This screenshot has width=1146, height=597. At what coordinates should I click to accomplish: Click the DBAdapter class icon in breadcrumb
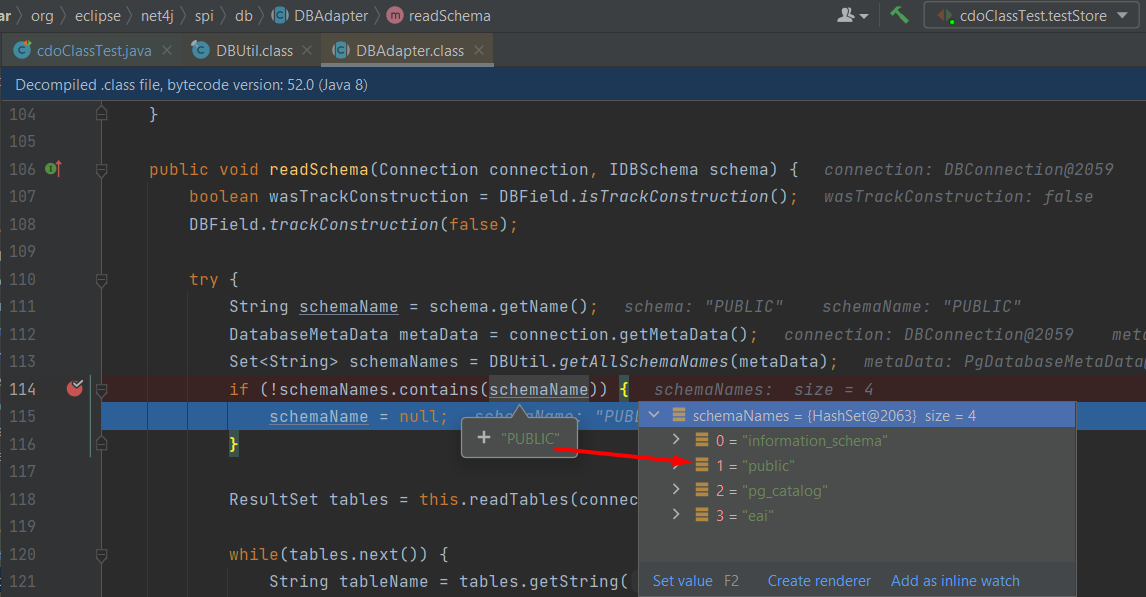[x=279, y=16]
